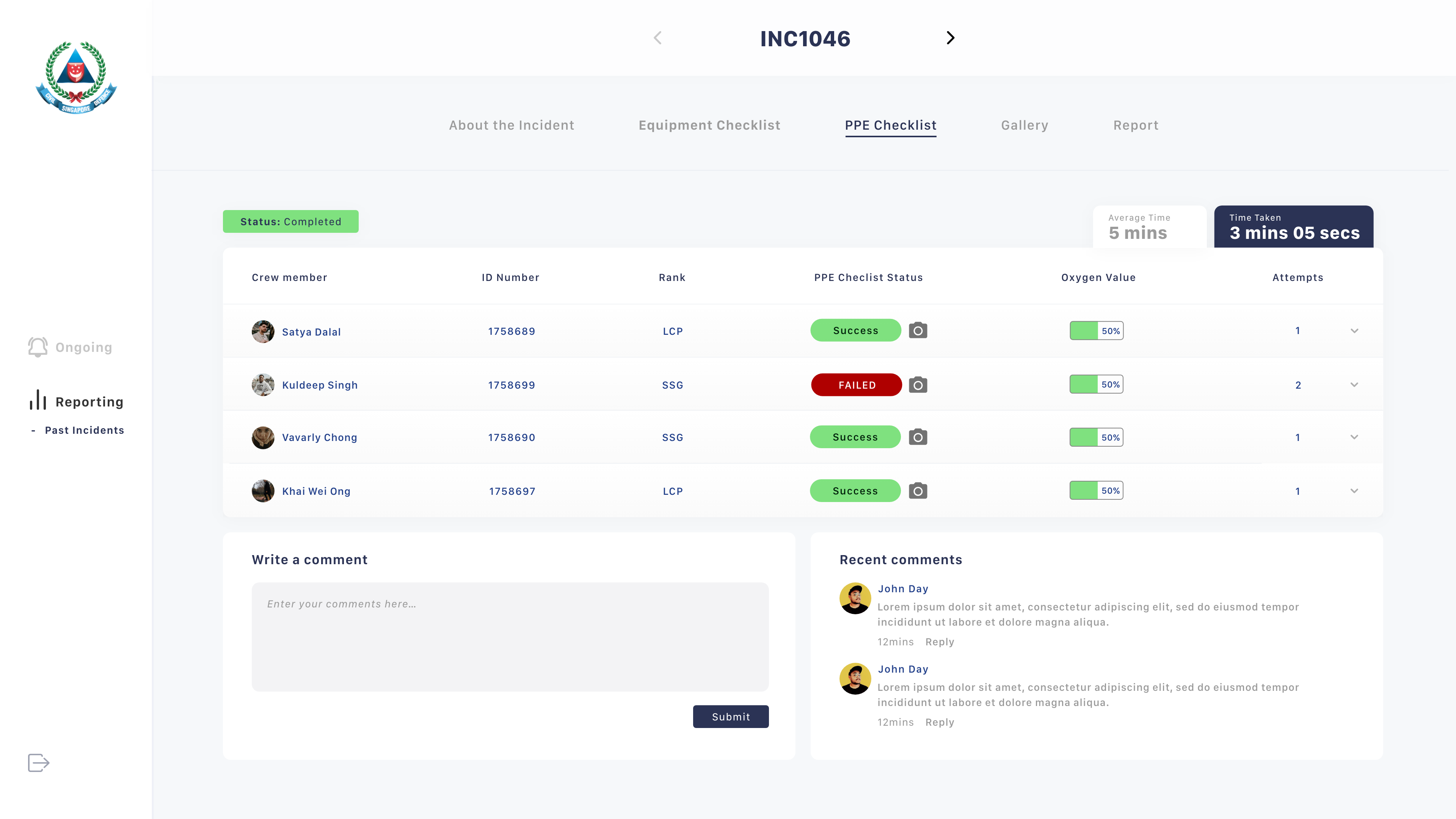This screenshot has height=819, width=1456.
Task: Open camera photo for Khai Wei Ong
Action: (918, 491)
